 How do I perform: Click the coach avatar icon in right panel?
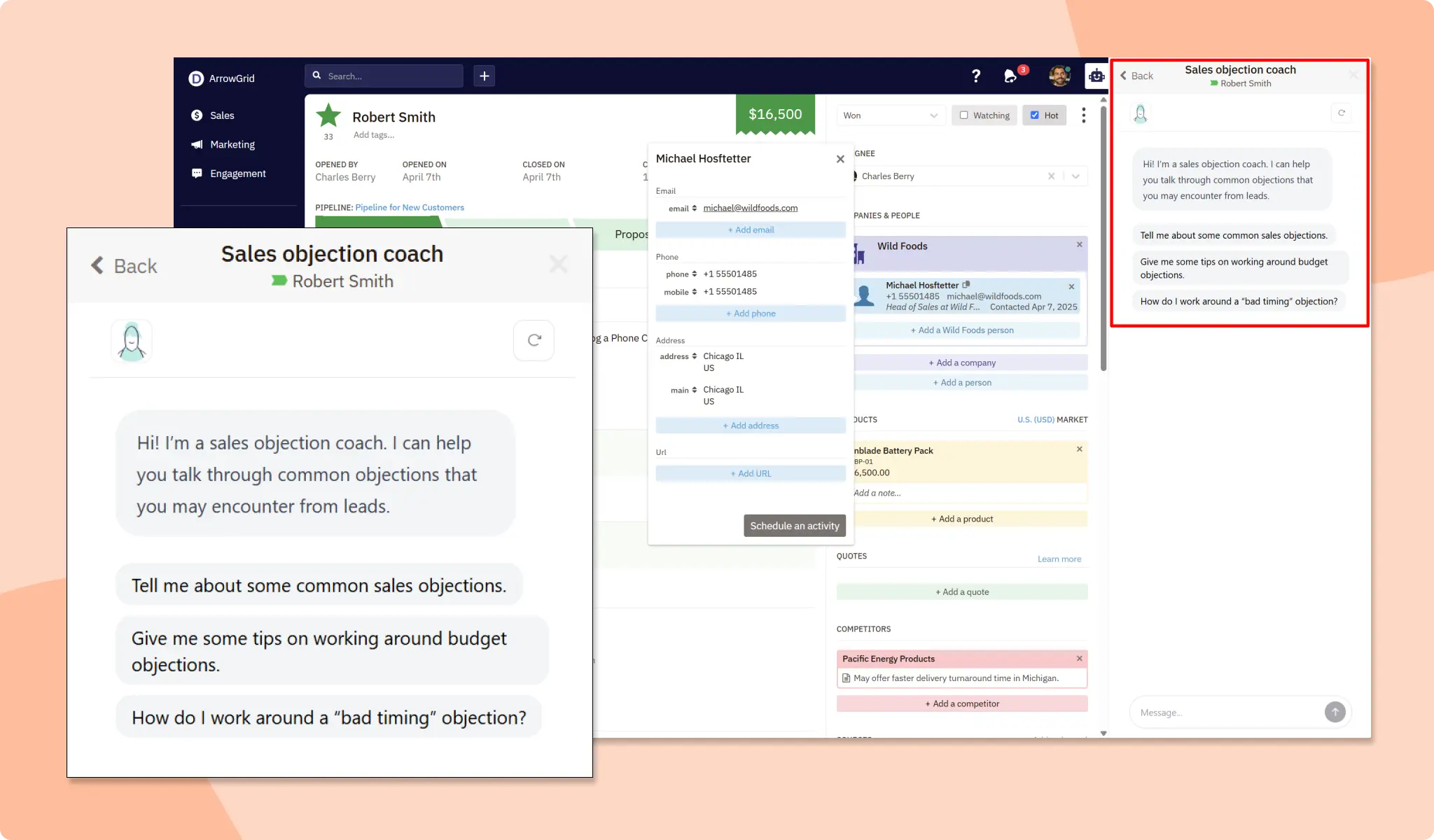click(1141, 113)
